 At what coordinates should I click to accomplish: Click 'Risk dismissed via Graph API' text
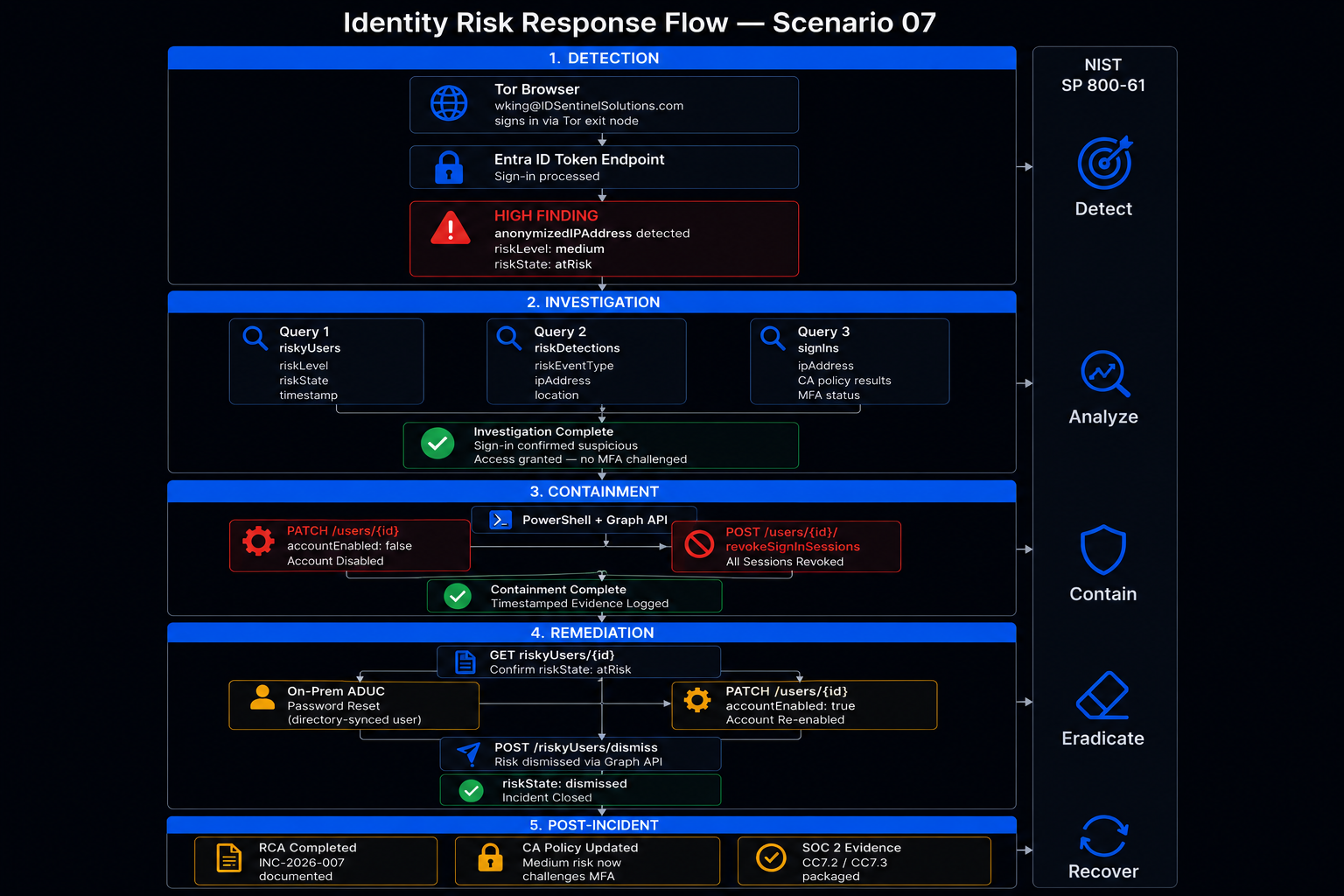pos(578,762)
